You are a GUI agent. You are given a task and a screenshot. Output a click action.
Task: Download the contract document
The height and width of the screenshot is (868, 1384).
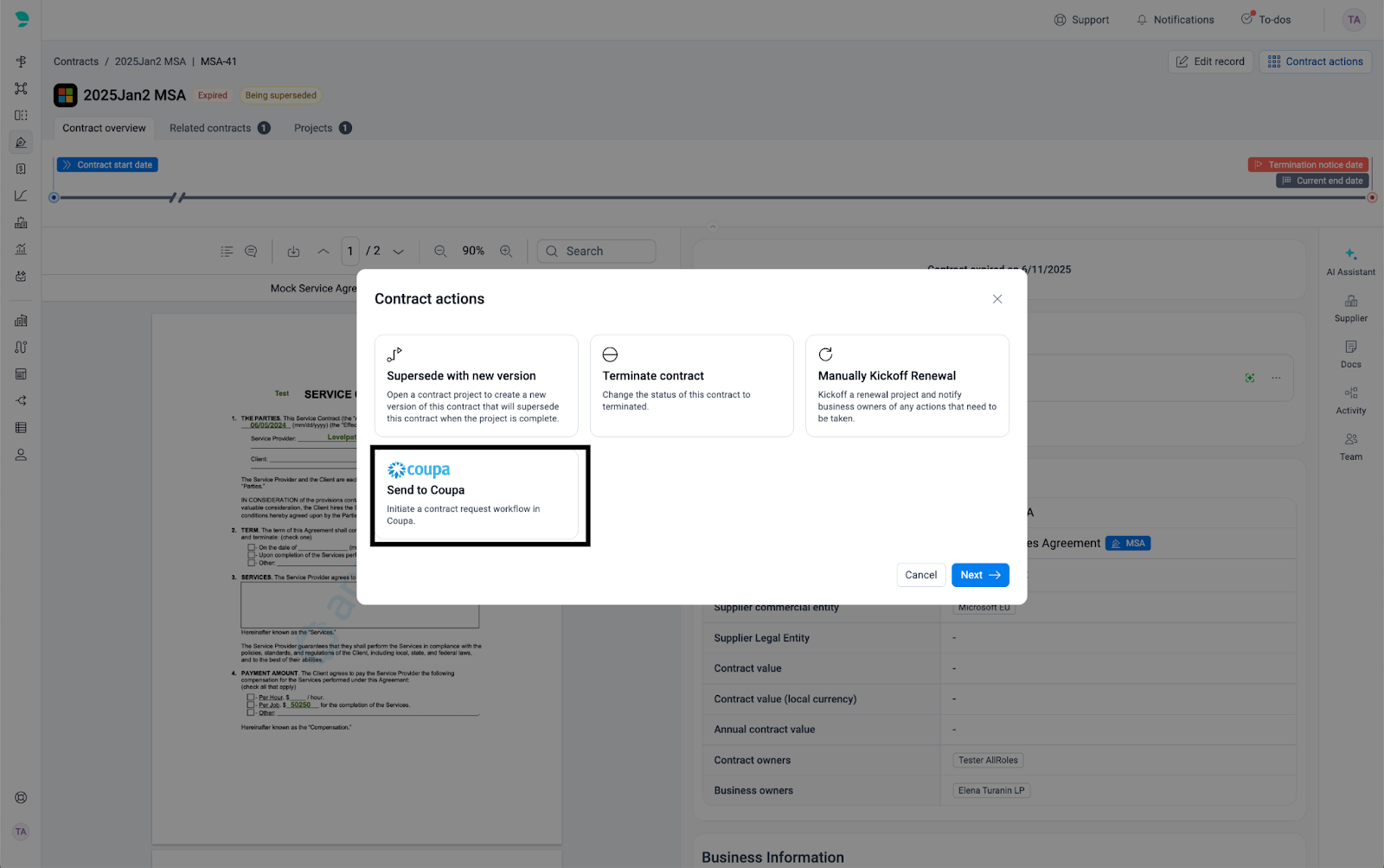point(293,252)
